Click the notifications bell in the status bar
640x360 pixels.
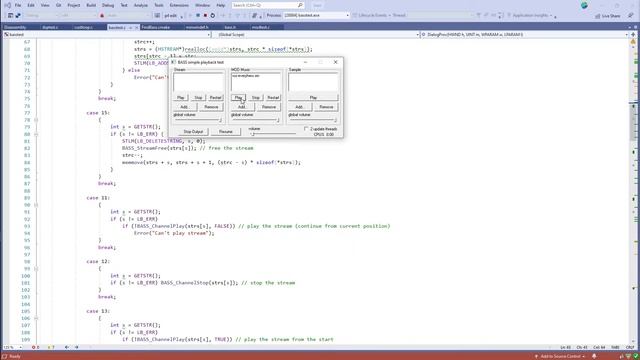coord(594,356)
